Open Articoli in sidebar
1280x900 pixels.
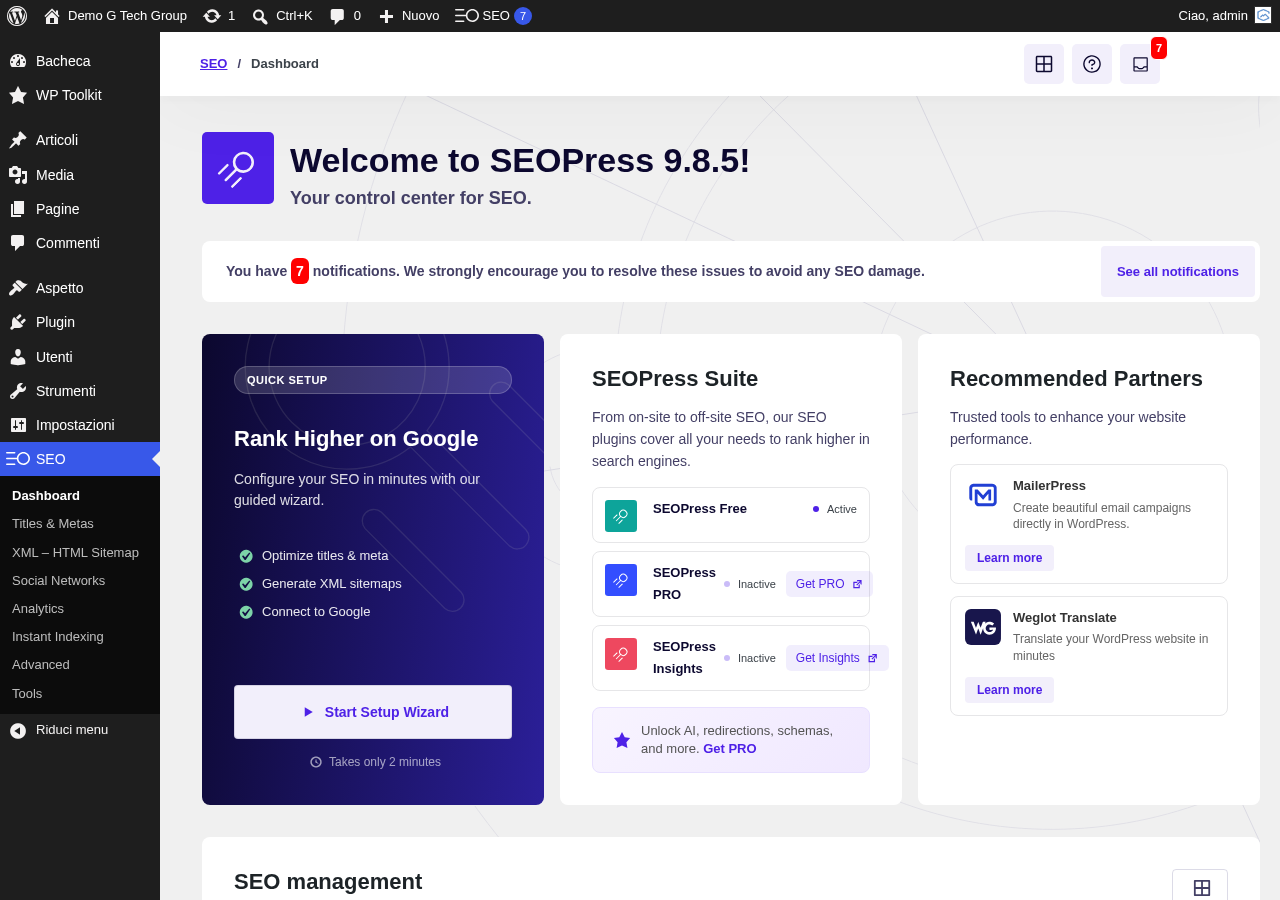click(x=80, y=140)
